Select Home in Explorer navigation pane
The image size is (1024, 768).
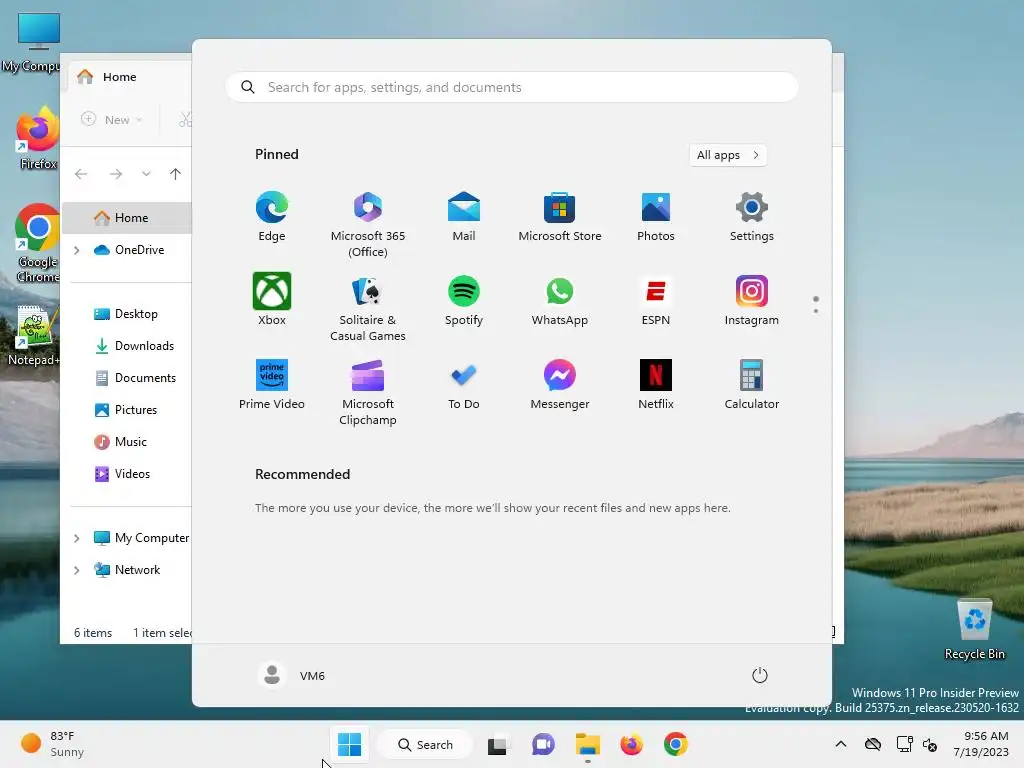click(127, 217)
